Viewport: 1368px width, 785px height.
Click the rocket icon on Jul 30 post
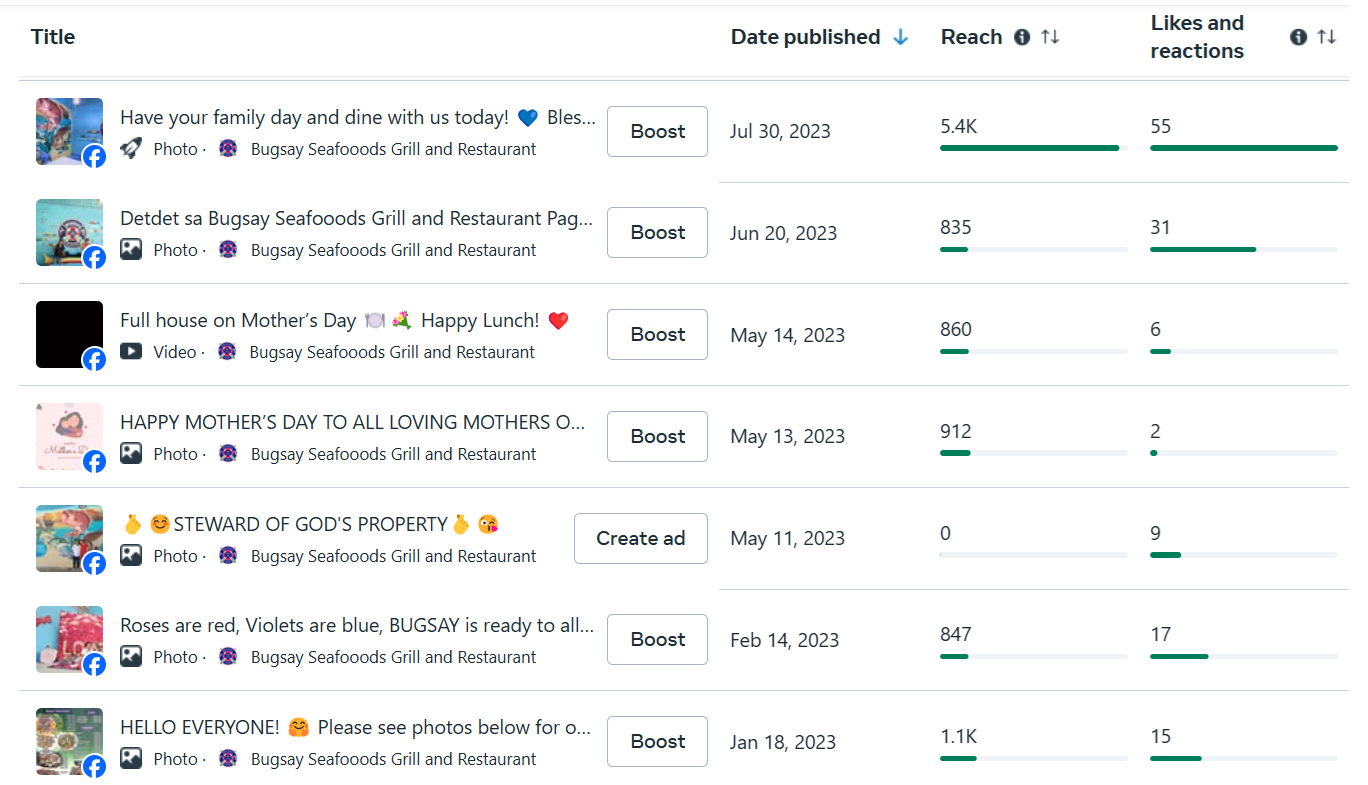point(131,149)
